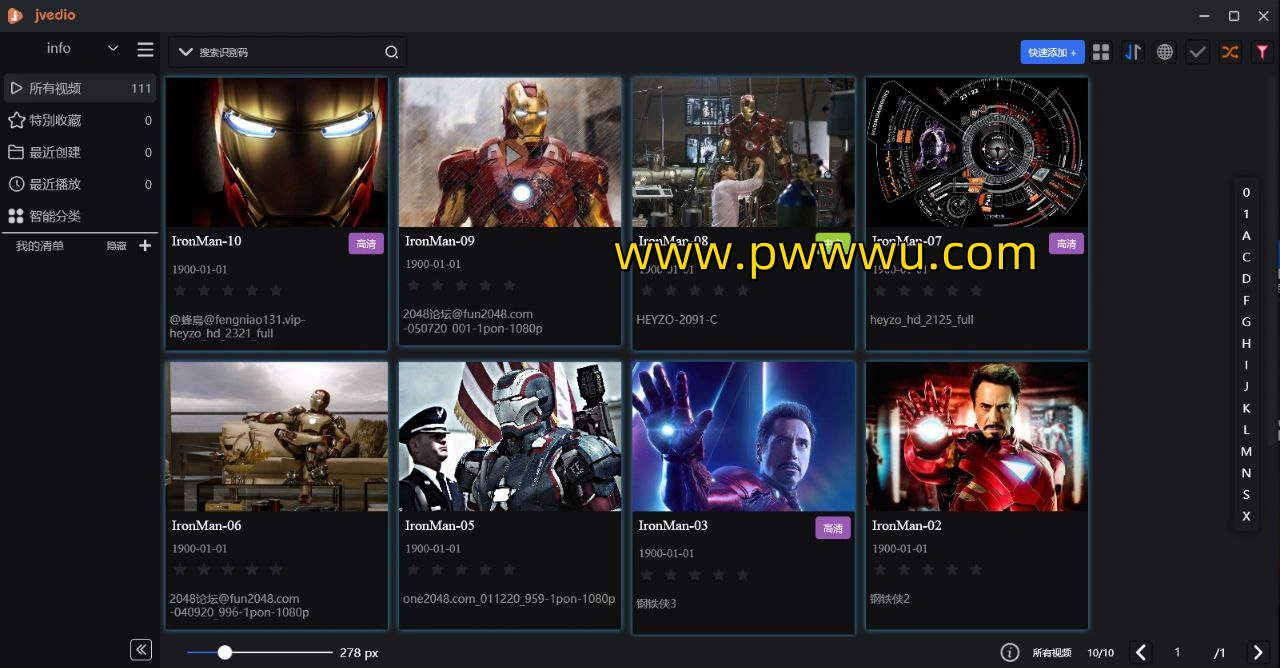The width and height of the screenshot is (1280, 668).
Task: Open 特别收藏 favorites list
Action: coord(80,120)
